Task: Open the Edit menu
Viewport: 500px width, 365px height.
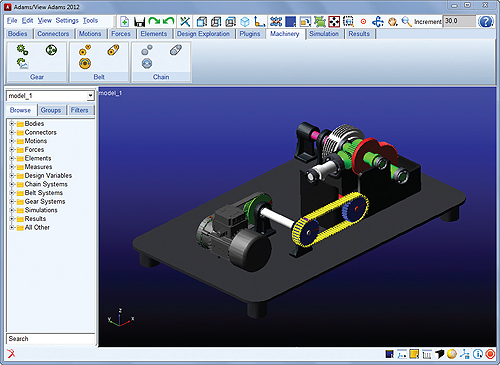Action: point(27,21)
